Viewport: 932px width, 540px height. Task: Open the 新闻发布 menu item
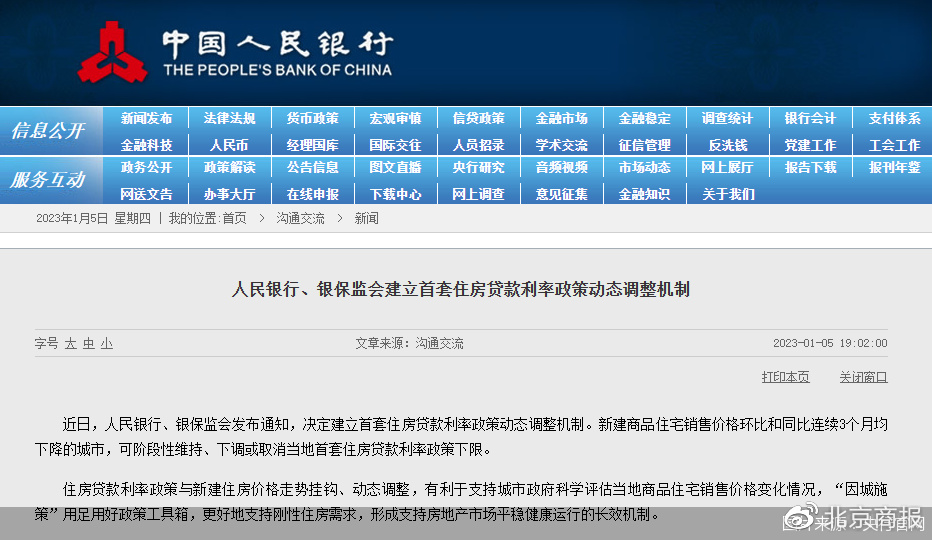tap(146, 118)
